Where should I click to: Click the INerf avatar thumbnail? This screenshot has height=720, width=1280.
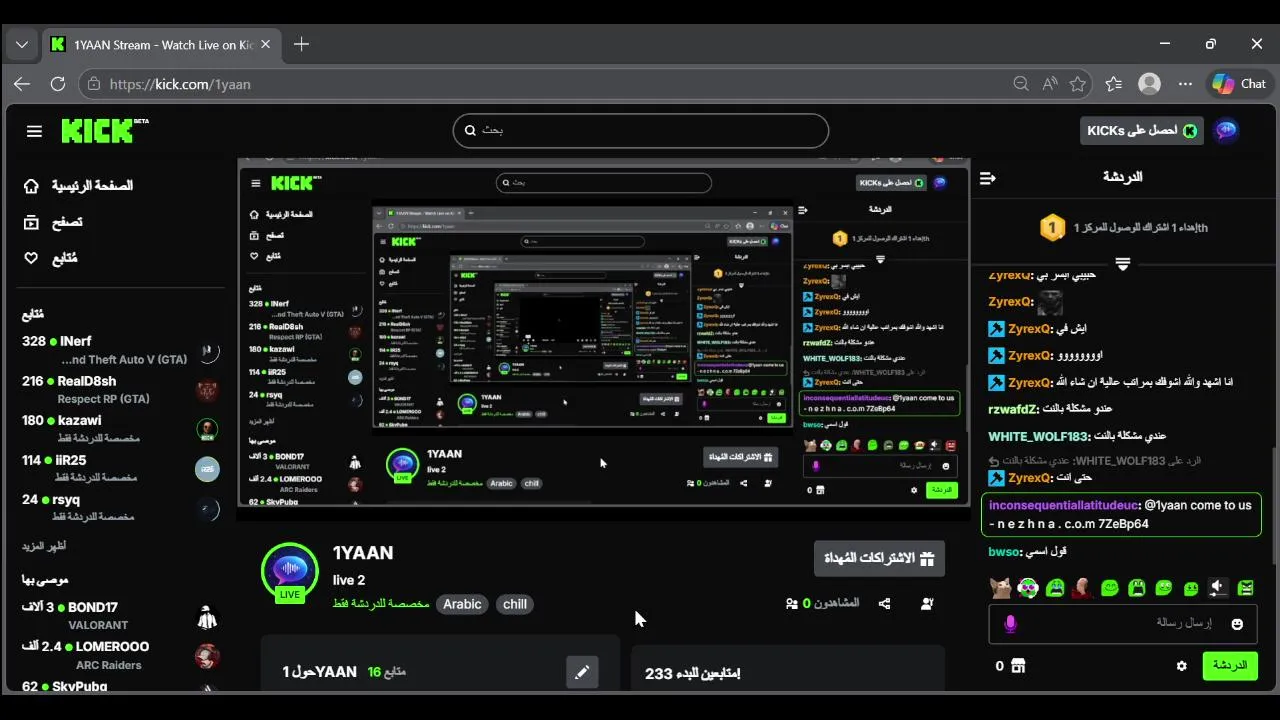point(207,351)
